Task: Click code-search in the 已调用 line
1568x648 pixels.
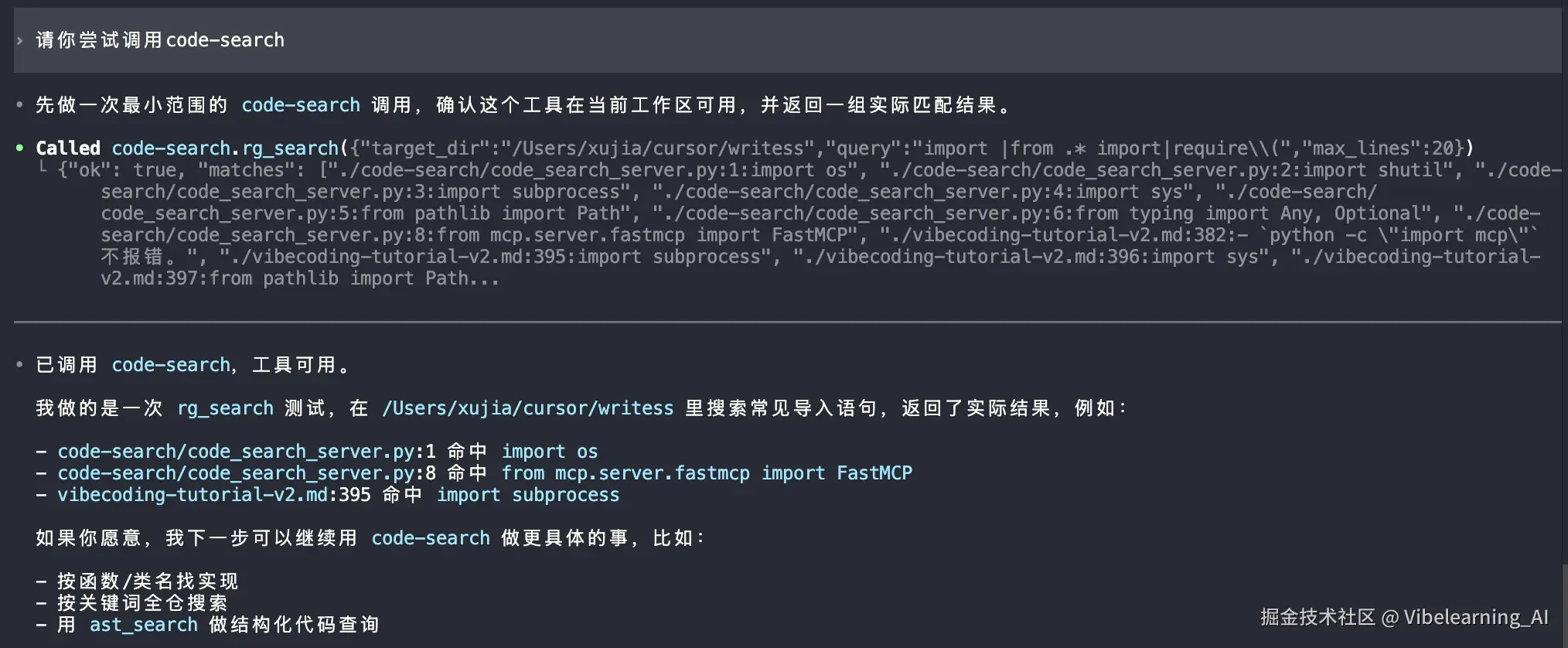Action: click(x=171, y=365)
